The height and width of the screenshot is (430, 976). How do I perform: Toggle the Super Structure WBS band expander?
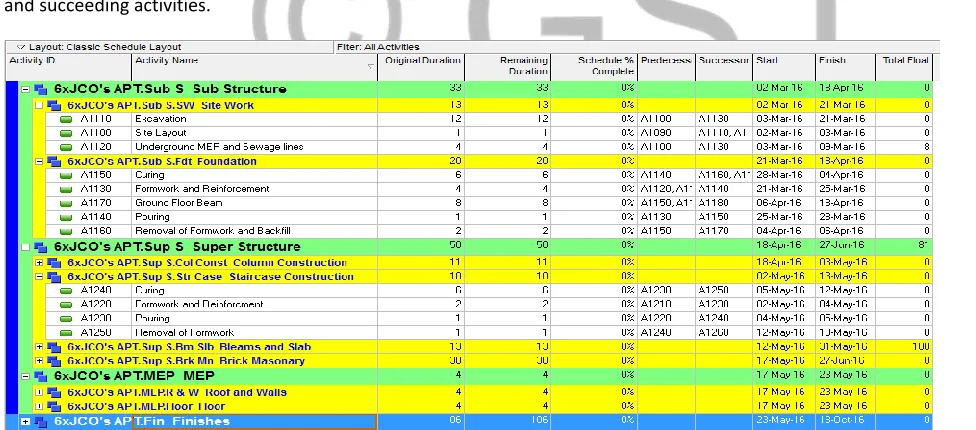point(26,247)
